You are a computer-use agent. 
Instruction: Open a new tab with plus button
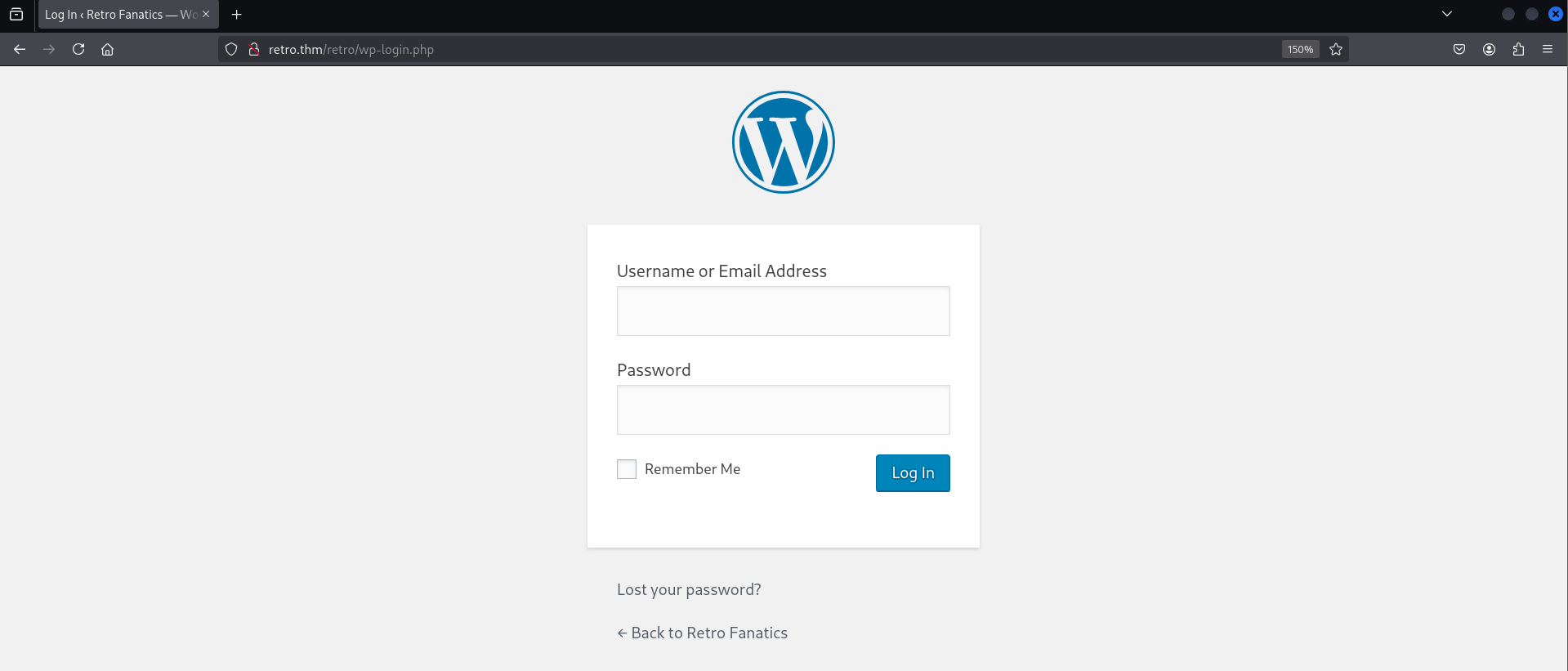[x=237, y=15]
